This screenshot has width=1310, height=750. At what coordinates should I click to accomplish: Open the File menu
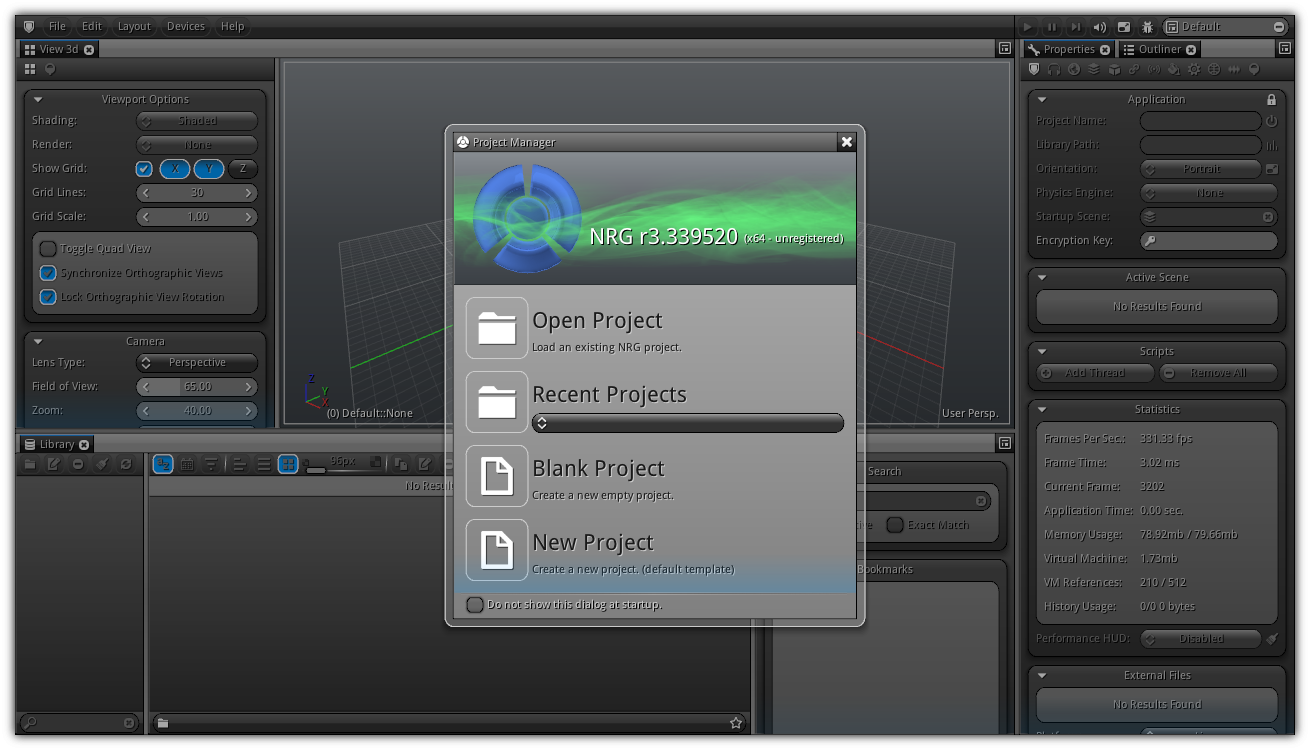(x=57, y=27)
